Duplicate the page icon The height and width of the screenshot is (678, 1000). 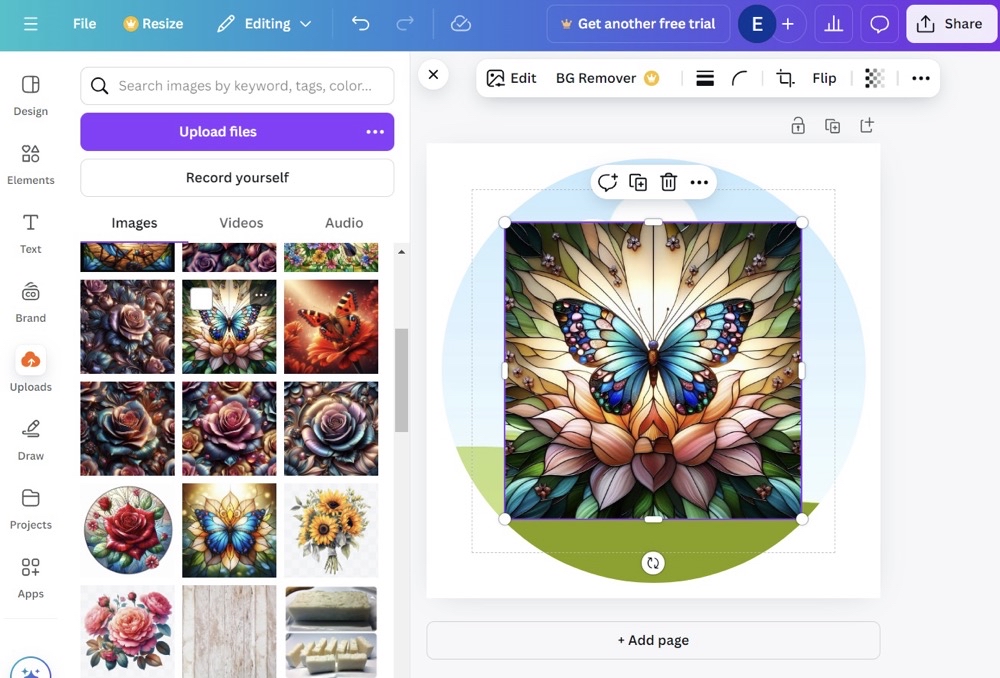(832, 126)
